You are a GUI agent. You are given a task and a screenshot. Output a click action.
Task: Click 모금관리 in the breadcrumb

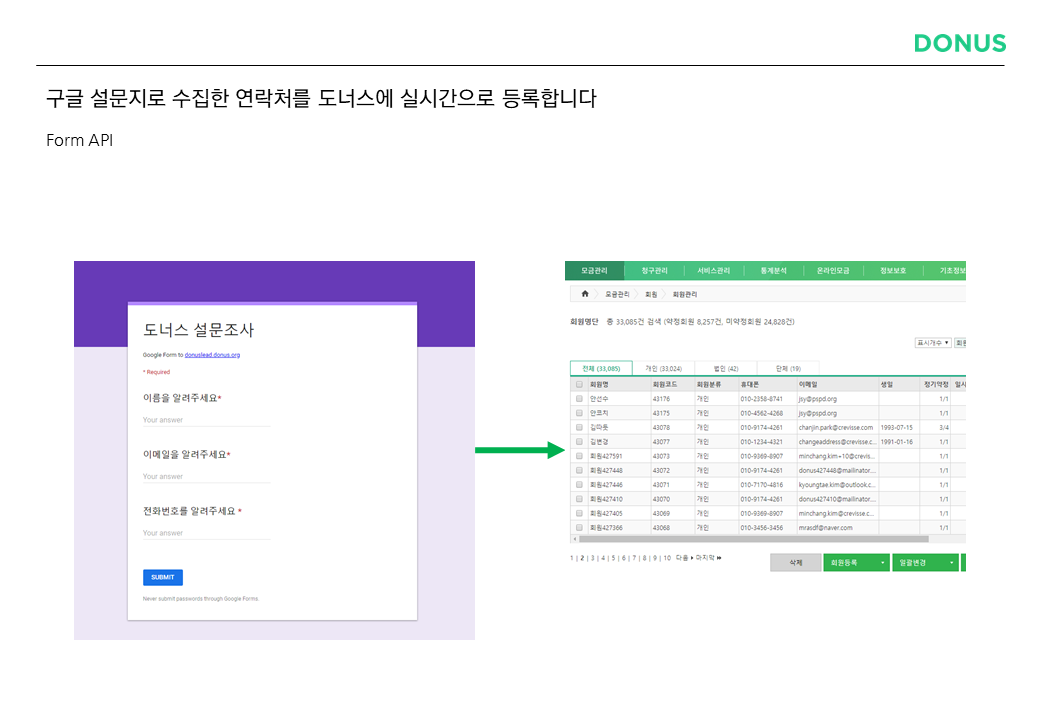(617, 294)
